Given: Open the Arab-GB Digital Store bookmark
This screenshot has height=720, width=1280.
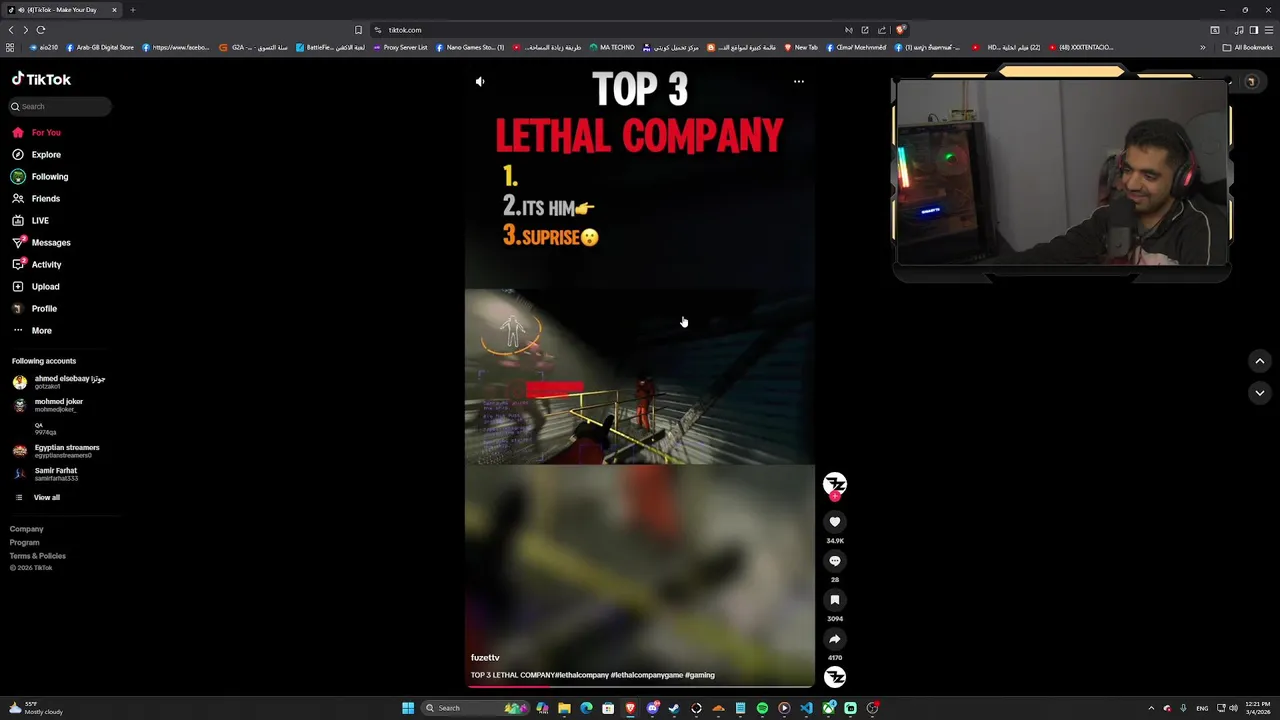Looking at the screenshot, I should click(x=99, y=47).
